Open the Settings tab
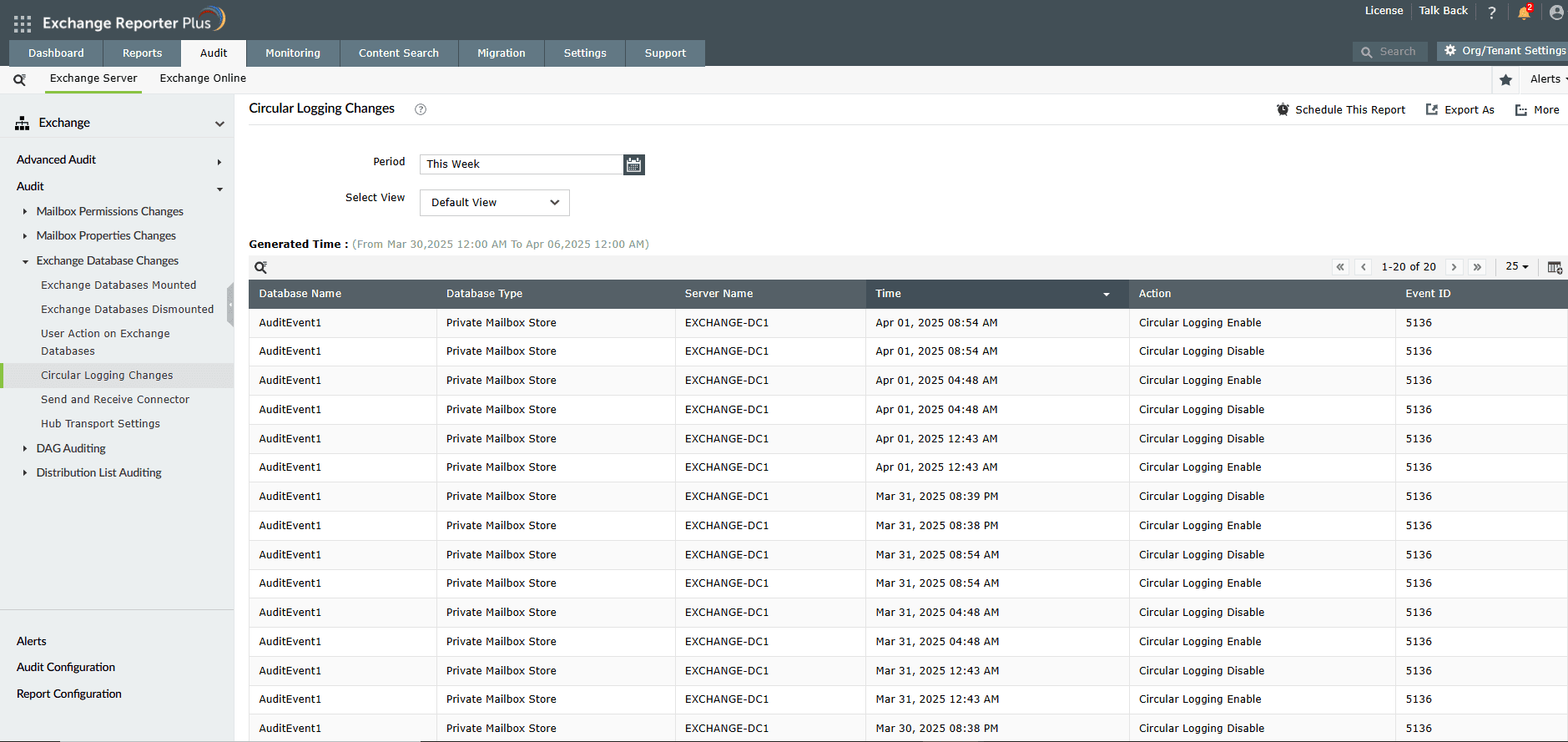1568x742 pixels. (x=585, y=53)
